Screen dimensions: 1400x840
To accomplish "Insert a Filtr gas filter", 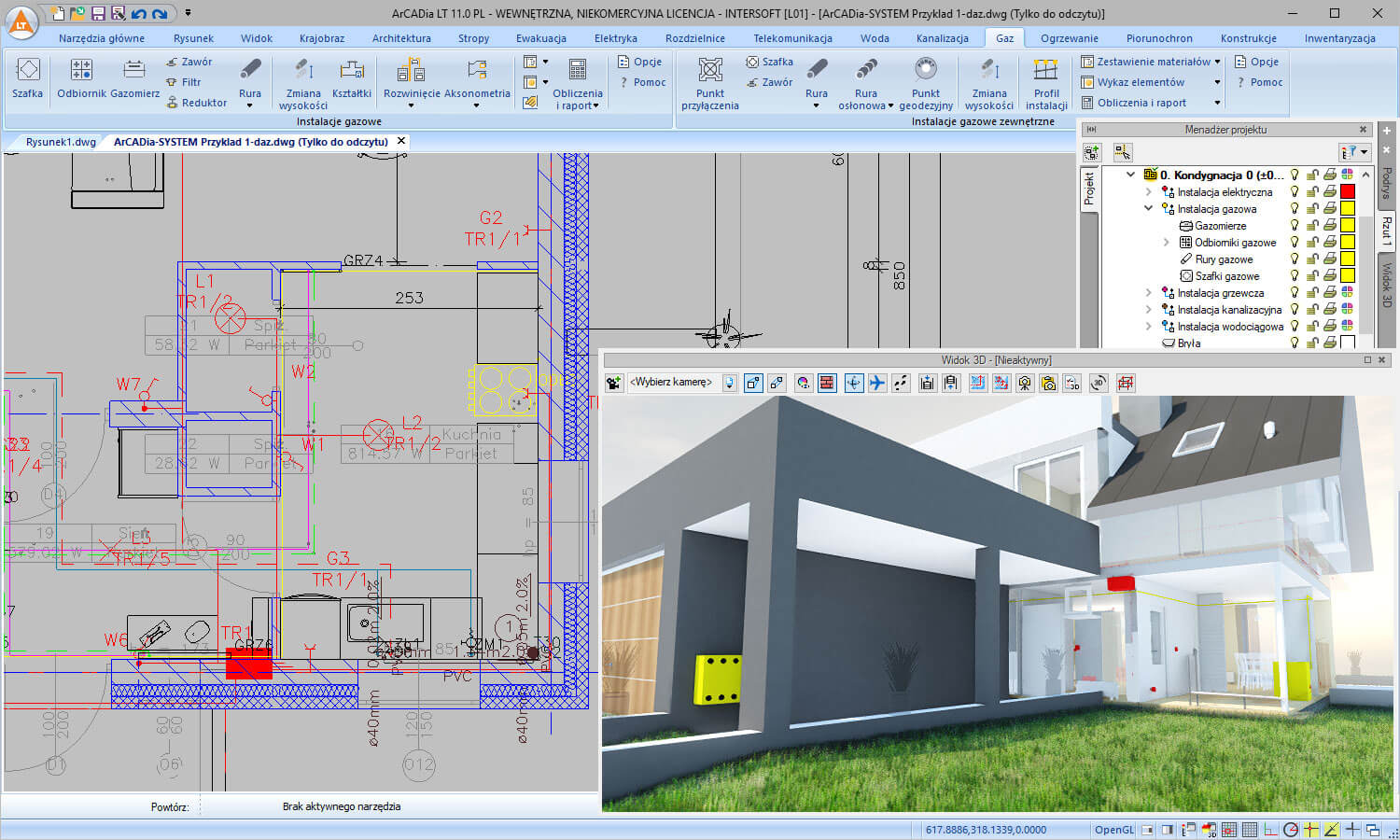I will tap(184, 82).
